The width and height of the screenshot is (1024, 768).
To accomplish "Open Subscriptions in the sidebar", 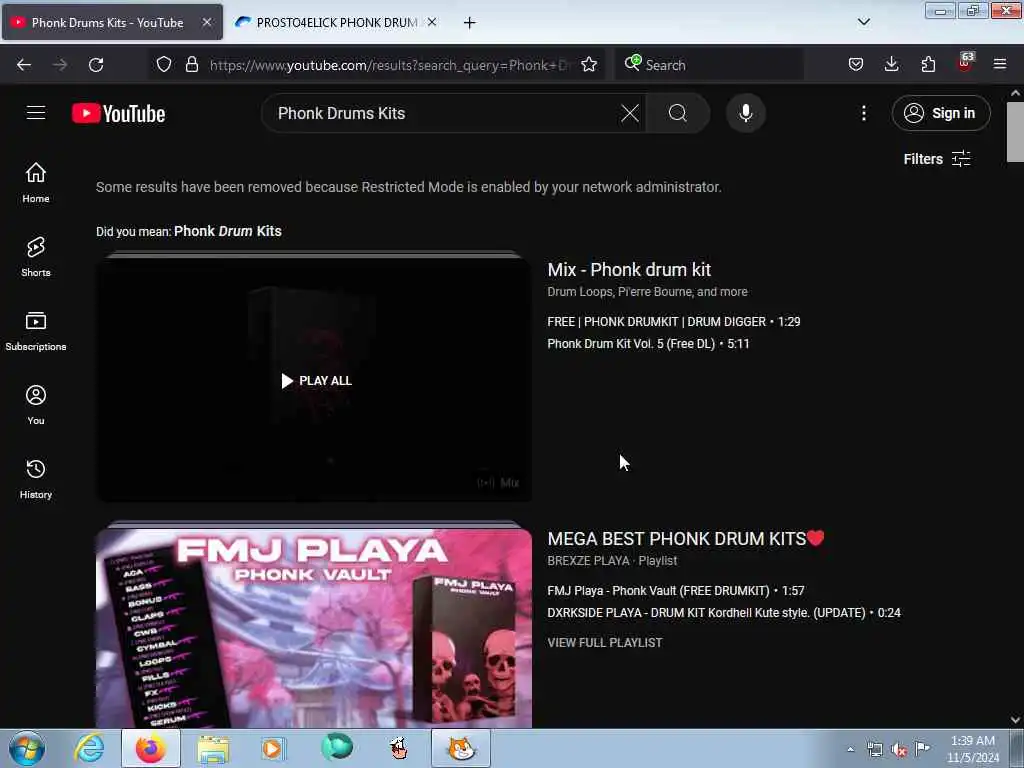I will [36, 331].
